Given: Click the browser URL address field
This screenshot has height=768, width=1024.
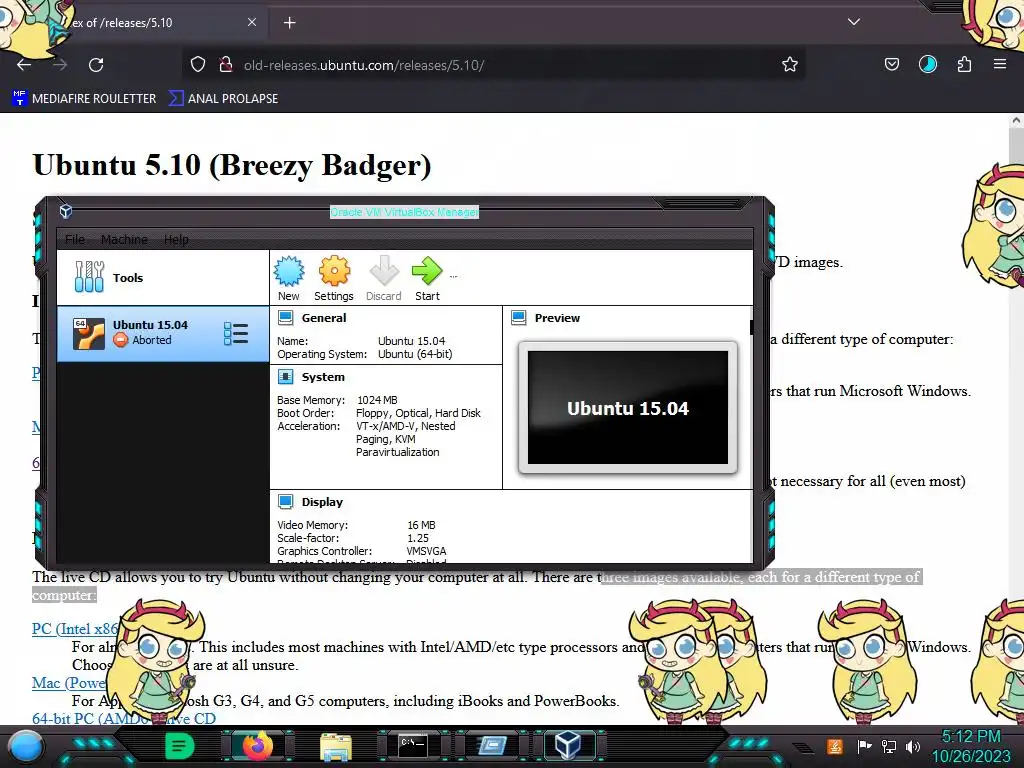Looking at the screenshot, I should (x=496, y=65).
